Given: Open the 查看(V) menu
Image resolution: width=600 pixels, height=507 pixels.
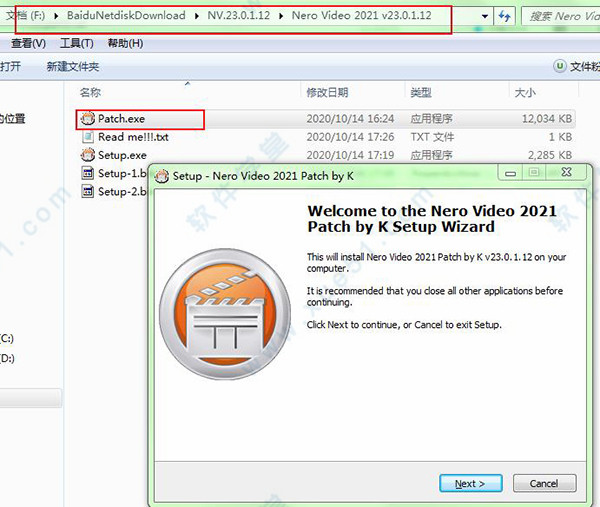Looking at the screenshot, I should [28, 44].
